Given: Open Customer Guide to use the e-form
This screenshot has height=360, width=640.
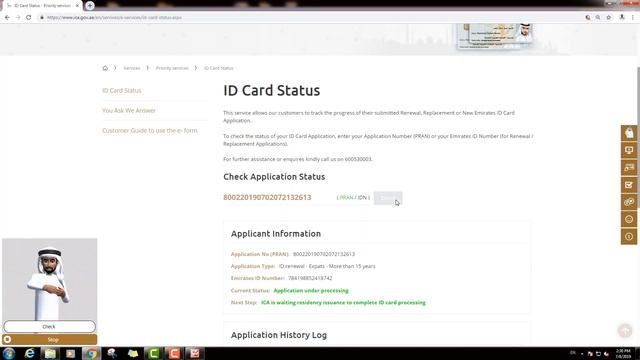Looking at the screenshot, I should 150,131.
